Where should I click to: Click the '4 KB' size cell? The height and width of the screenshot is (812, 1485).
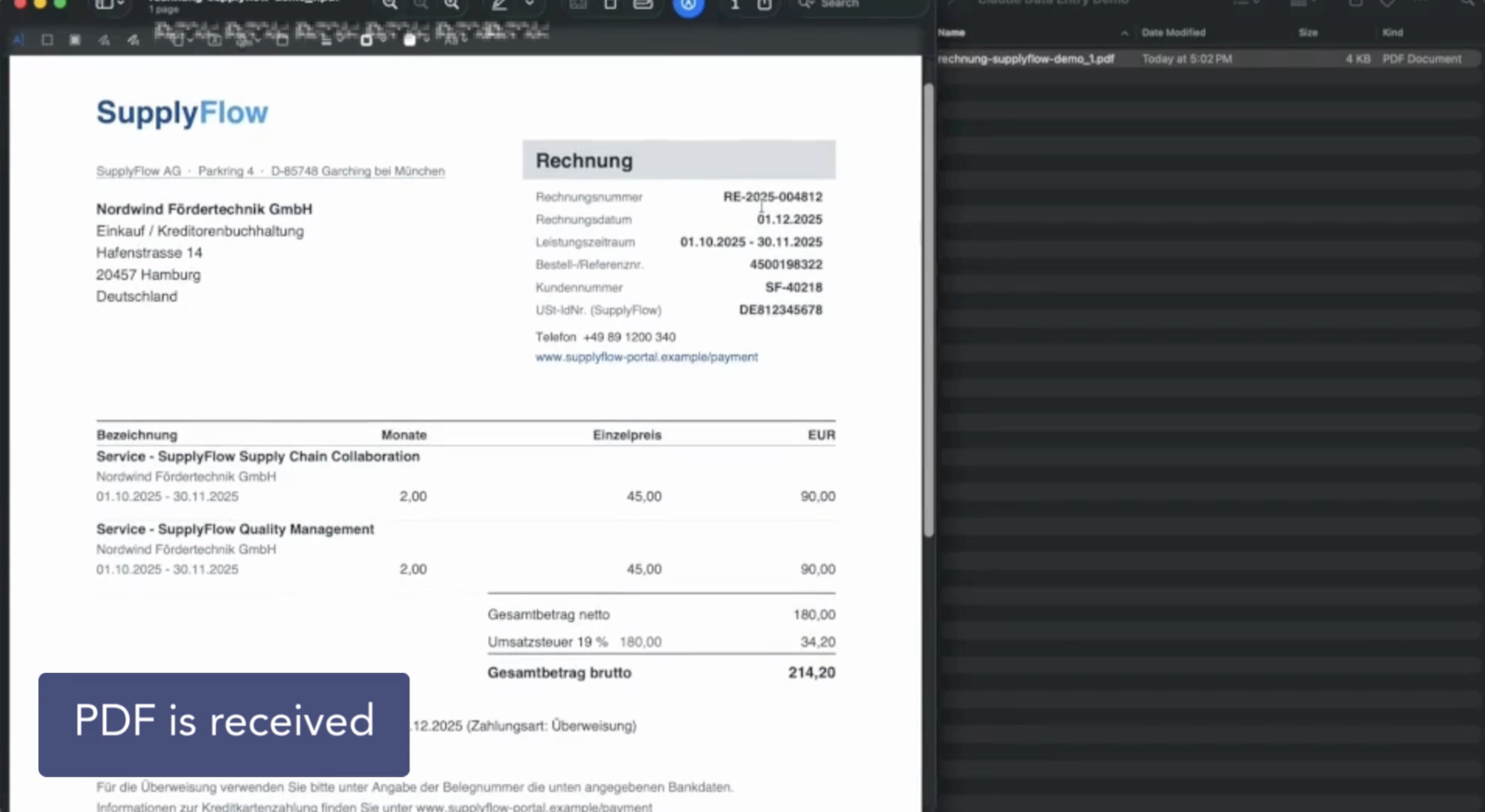coord(1358,59)
